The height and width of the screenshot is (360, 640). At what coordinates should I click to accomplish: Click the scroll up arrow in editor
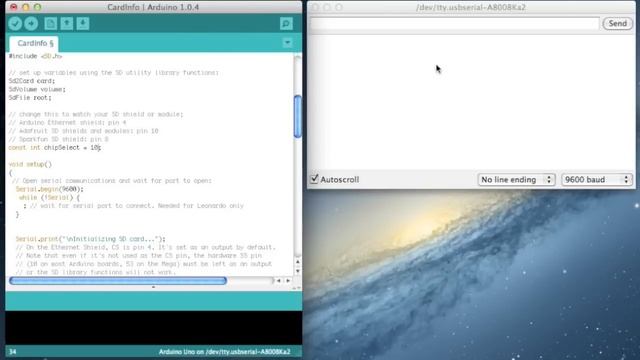[298, 262]
